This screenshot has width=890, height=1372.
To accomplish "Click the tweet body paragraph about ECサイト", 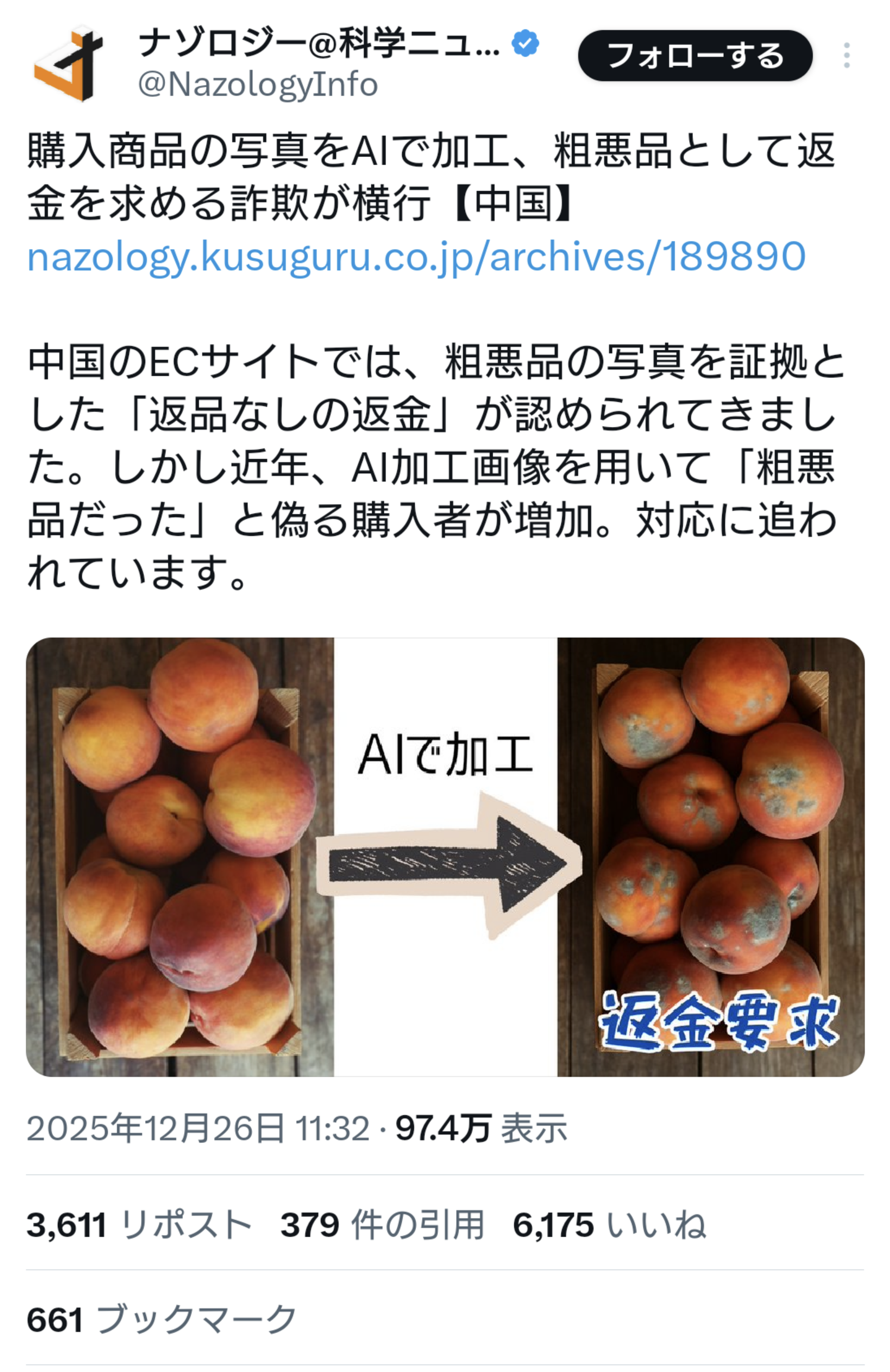I will (436, 467).
